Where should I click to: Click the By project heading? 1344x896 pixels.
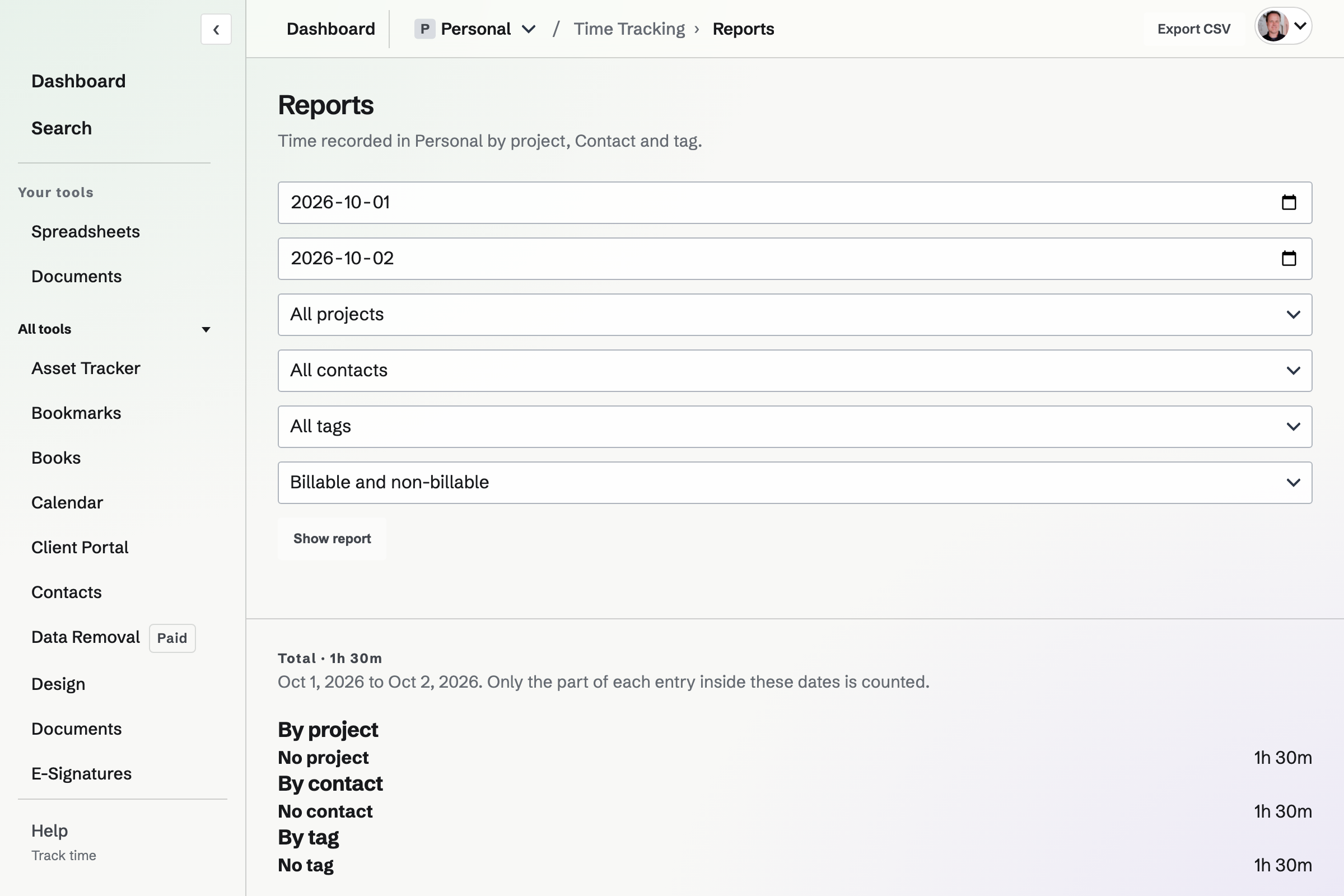pos(328,730)
